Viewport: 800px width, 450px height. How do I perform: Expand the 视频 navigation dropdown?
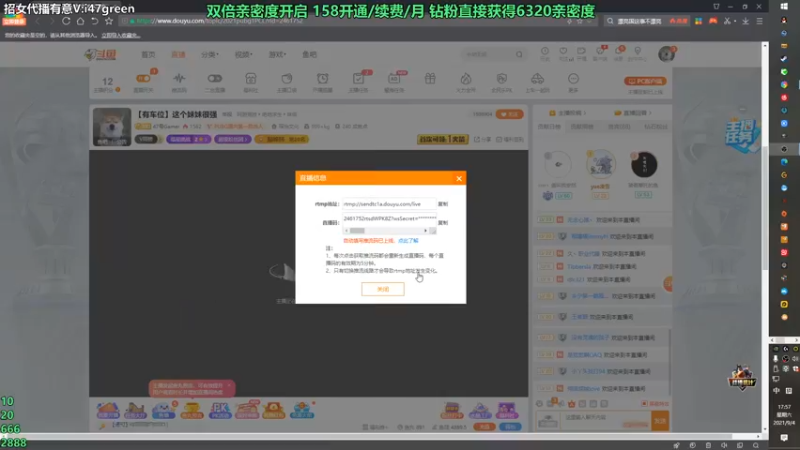click(243, 55)
